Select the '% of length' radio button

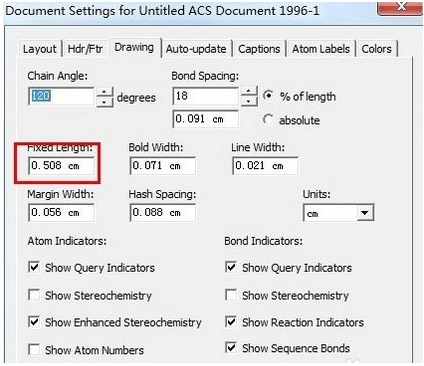click(x=268, y=96)
